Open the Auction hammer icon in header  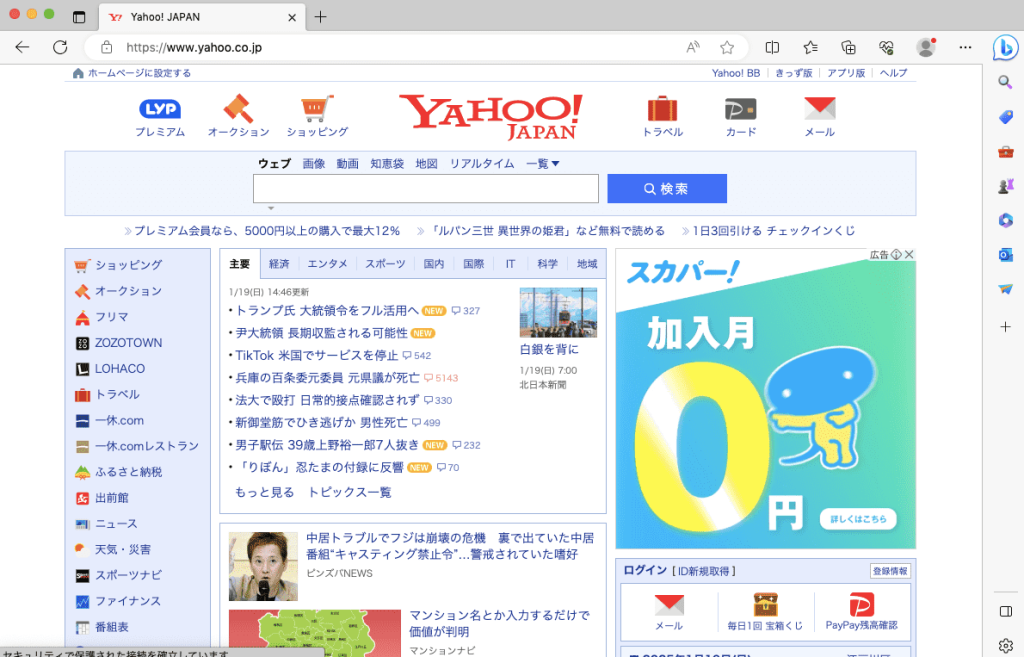click(238, 108)
